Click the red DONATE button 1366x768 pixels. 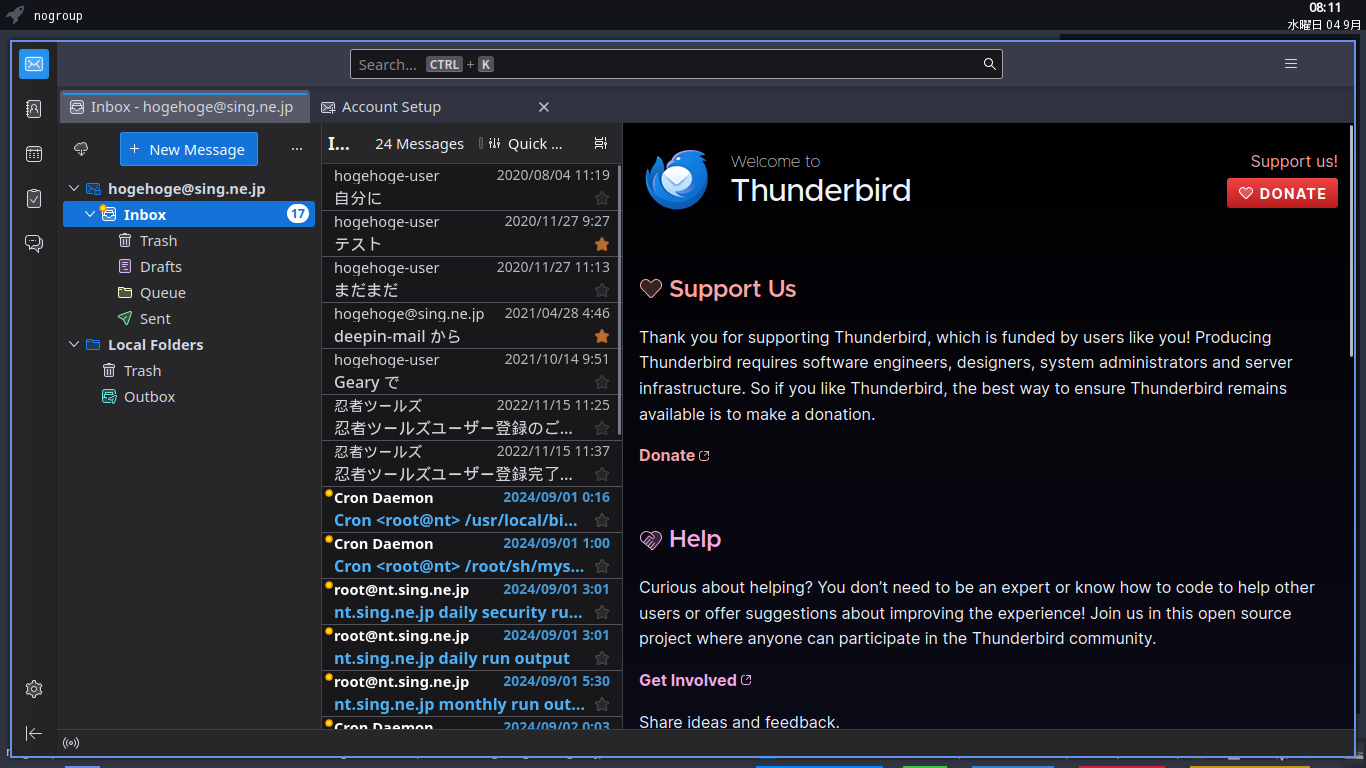click(1282, 193)
